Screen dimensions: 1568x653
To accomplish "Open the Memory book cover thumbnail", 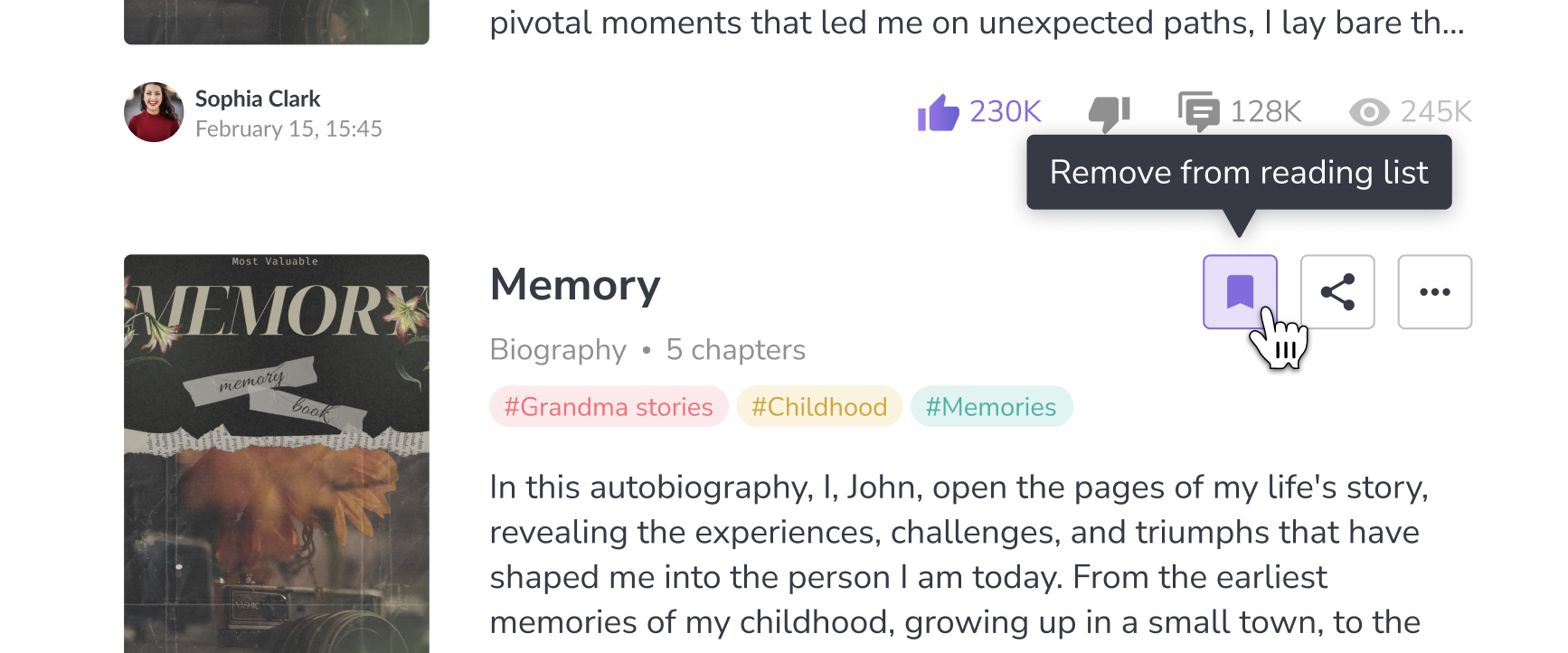I will [277, 452].
